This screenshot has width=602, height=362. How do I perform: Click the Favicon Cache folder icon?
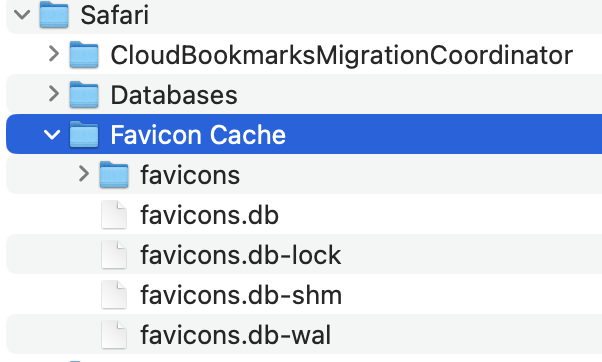(x=84, y=134)
